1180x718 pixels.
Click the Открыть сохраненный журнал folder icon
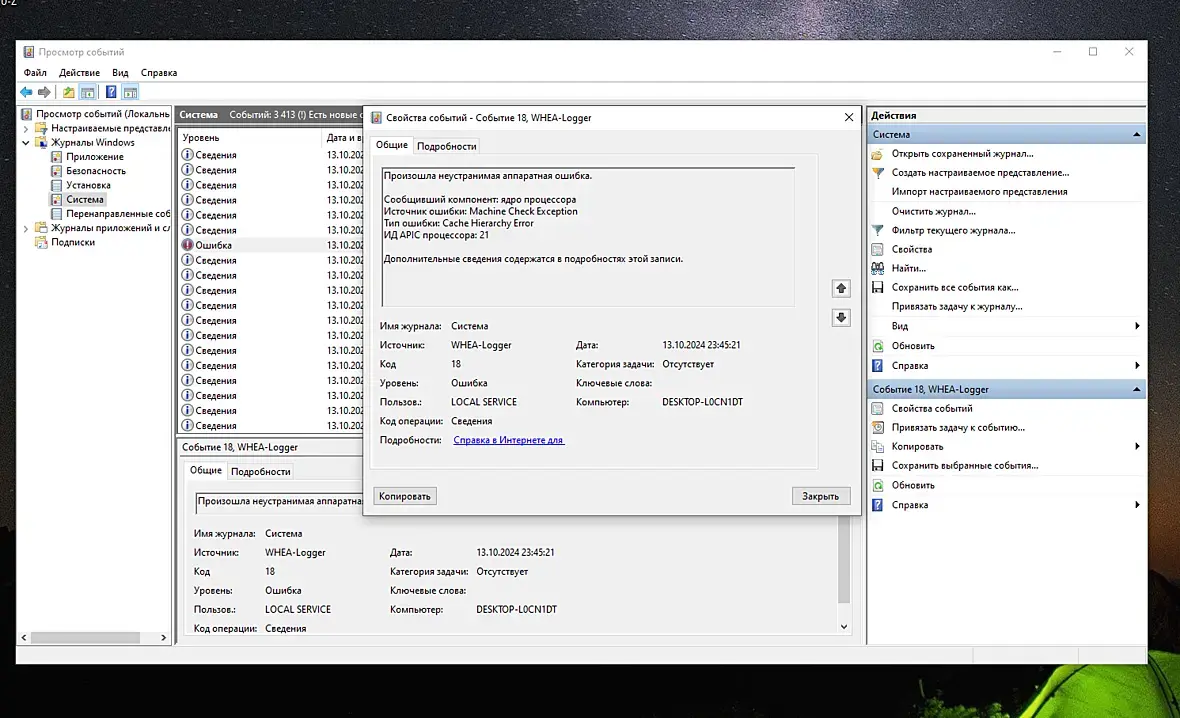tap(877, 154)
